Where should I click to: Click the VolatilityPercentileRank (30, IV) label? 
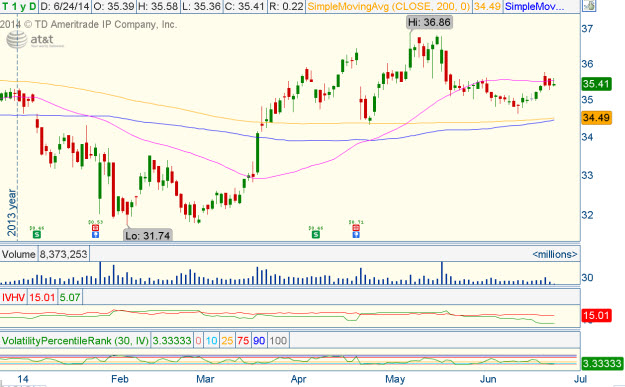click(75, 341)
